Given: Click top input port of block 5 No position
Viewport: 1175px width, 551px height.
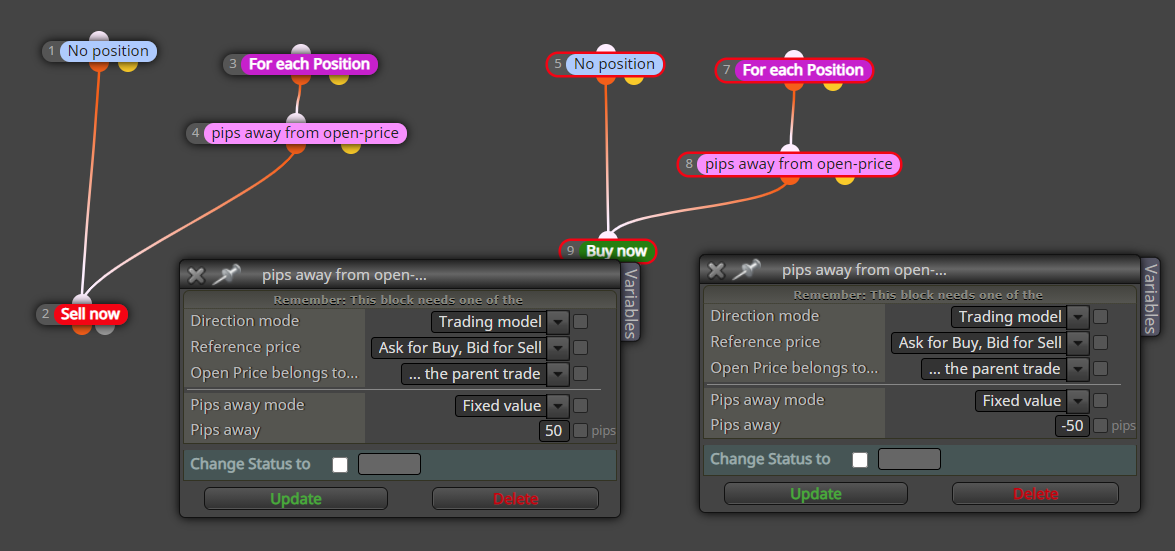Looking at the screenshot, I should (605, 49).
